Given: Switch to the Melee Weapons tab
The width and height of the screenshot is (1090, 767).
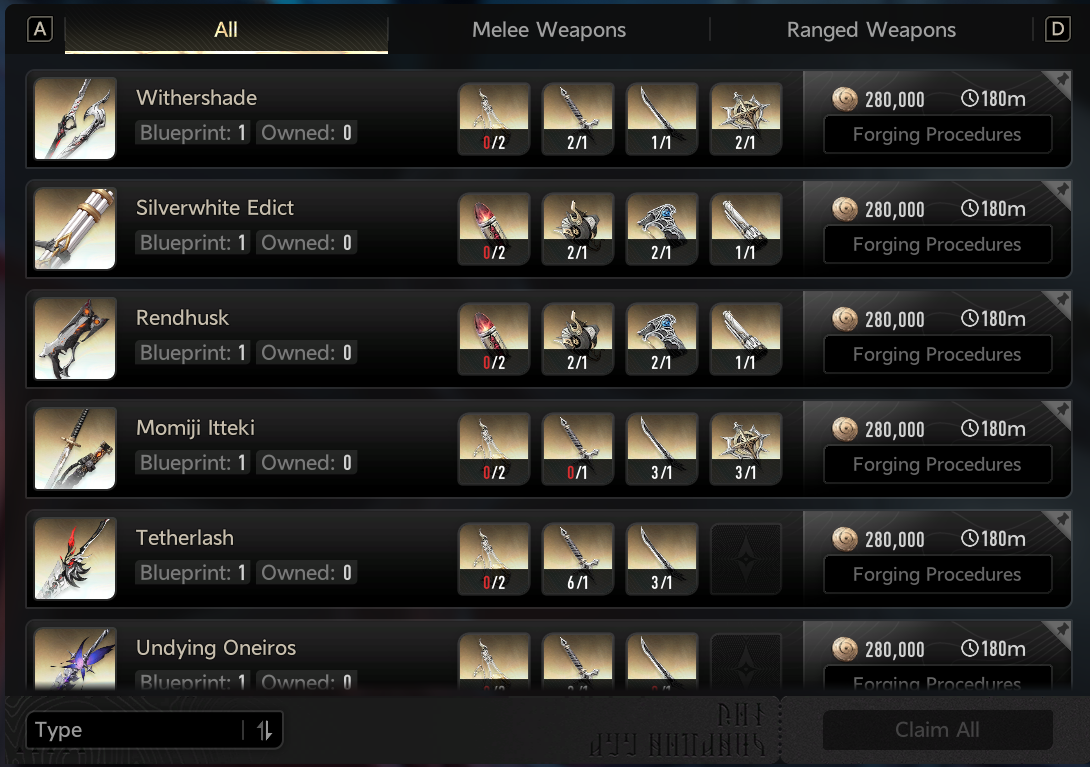Looking at the screenshot, I should click(x=548, y=29).
